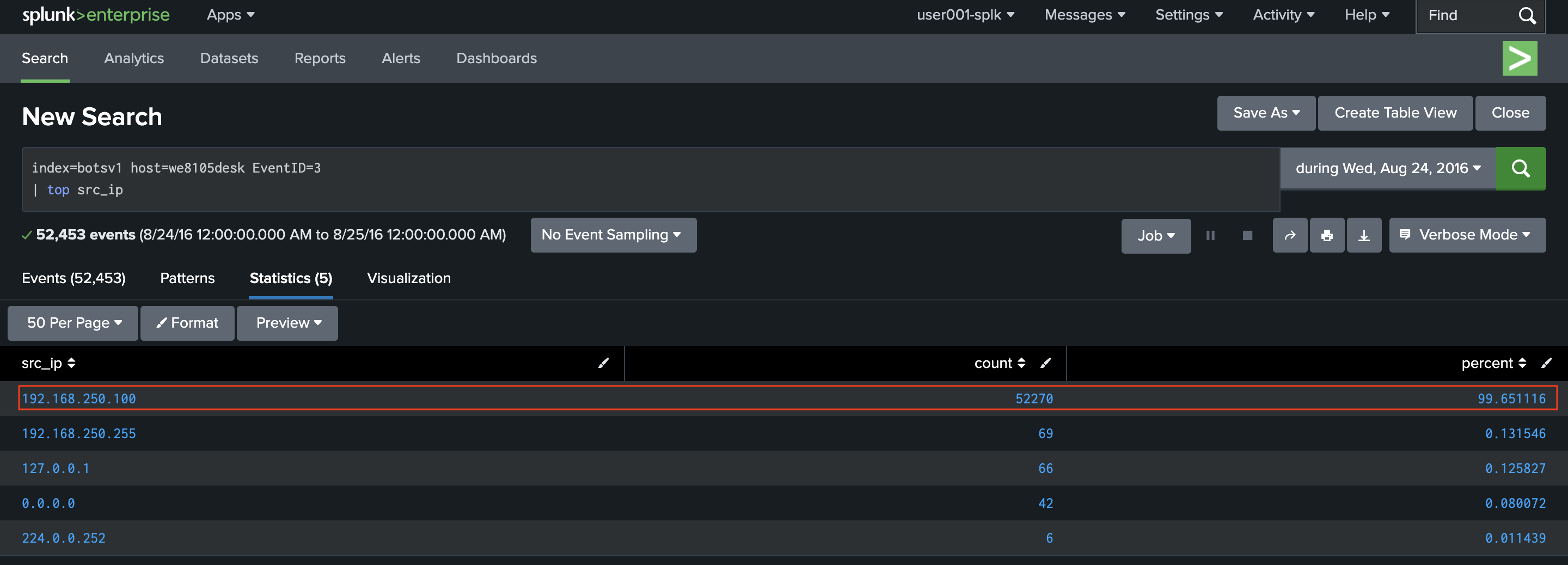Click src_ip value 224.0.0.252
Viewport: 1568px width, 565px height.
tap(63, 538)
